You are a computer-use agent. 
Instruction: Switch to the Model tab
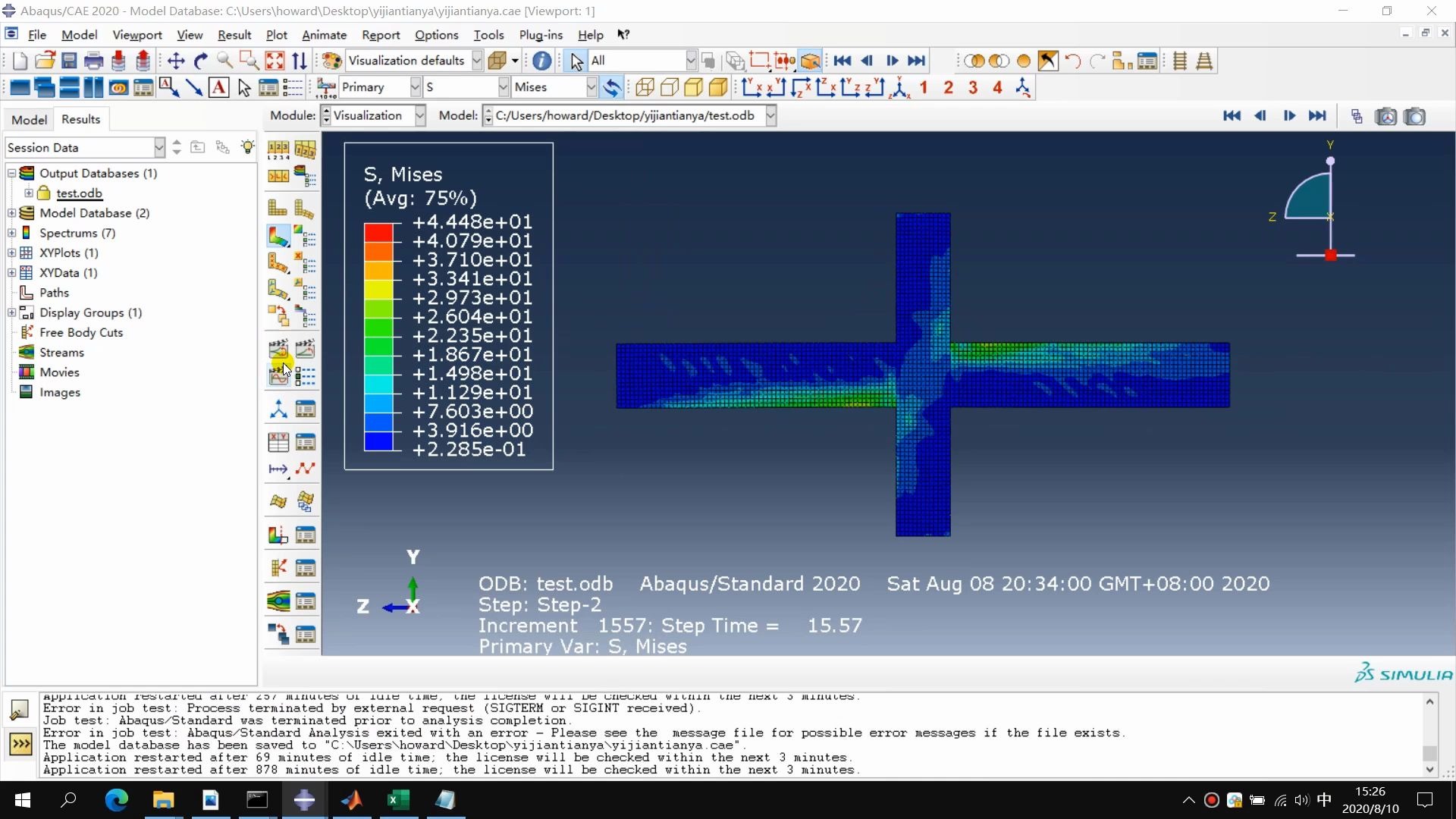point(29,119)
